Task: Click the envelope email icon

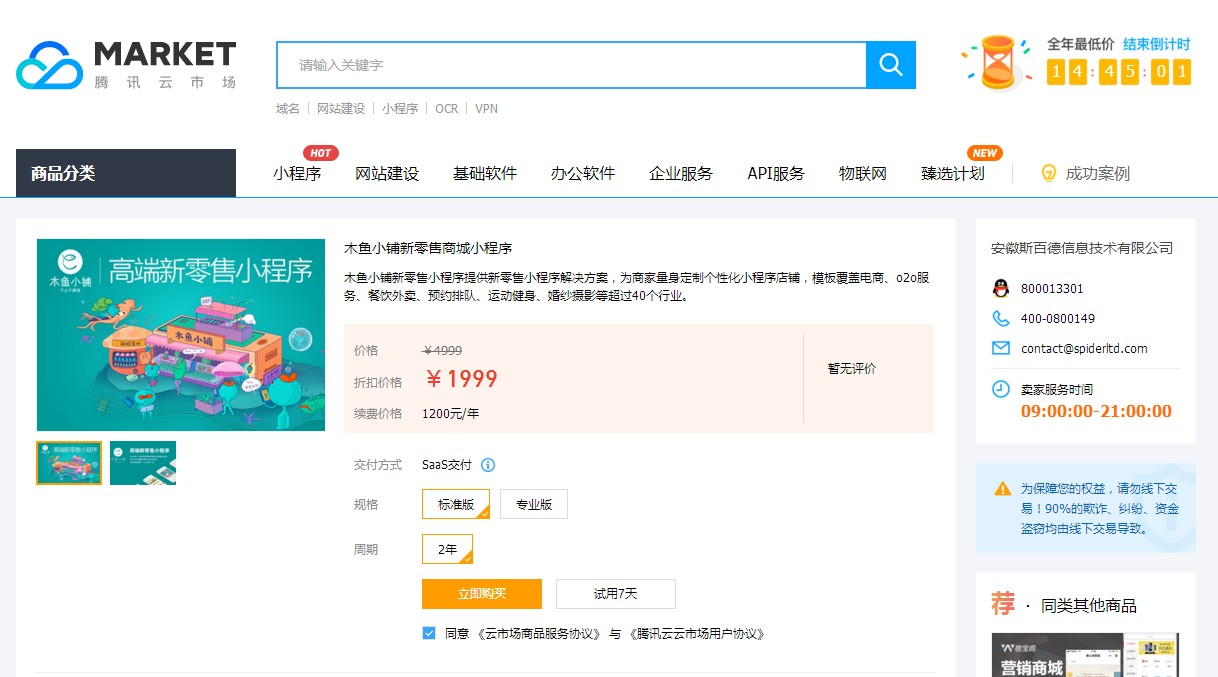Action: click(x=1000, y=349)
